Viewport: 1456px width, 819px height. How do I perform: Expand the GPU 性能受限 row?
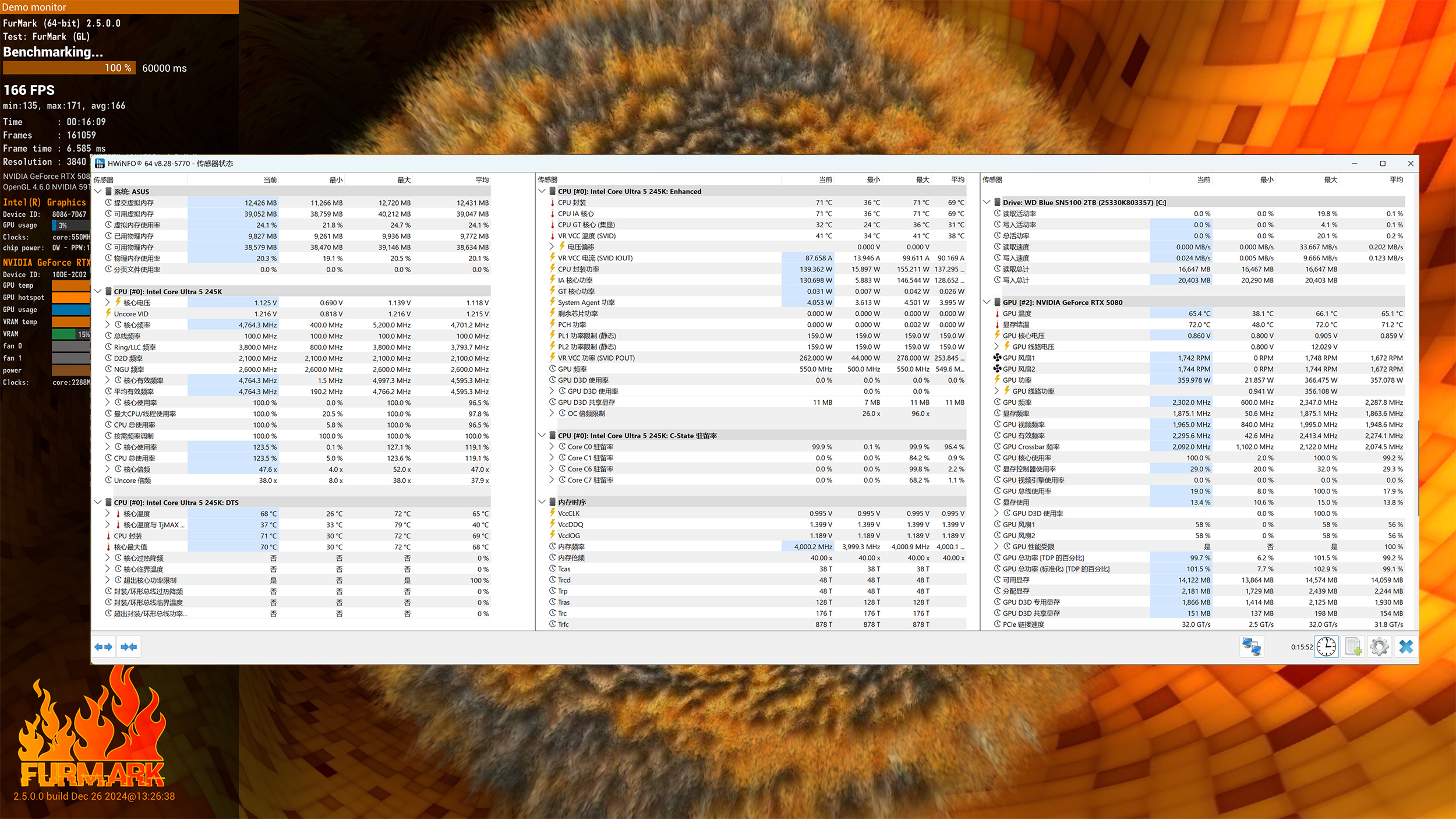point(996,546)
